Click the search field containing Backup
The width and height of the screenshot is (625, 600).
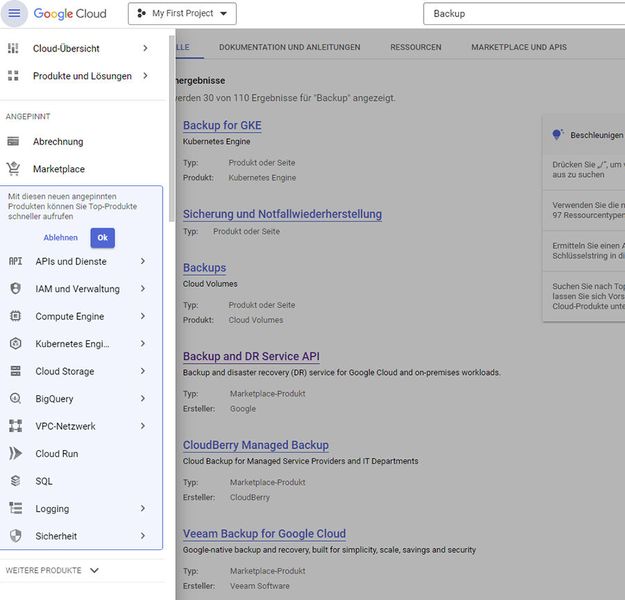coord(524,14)
